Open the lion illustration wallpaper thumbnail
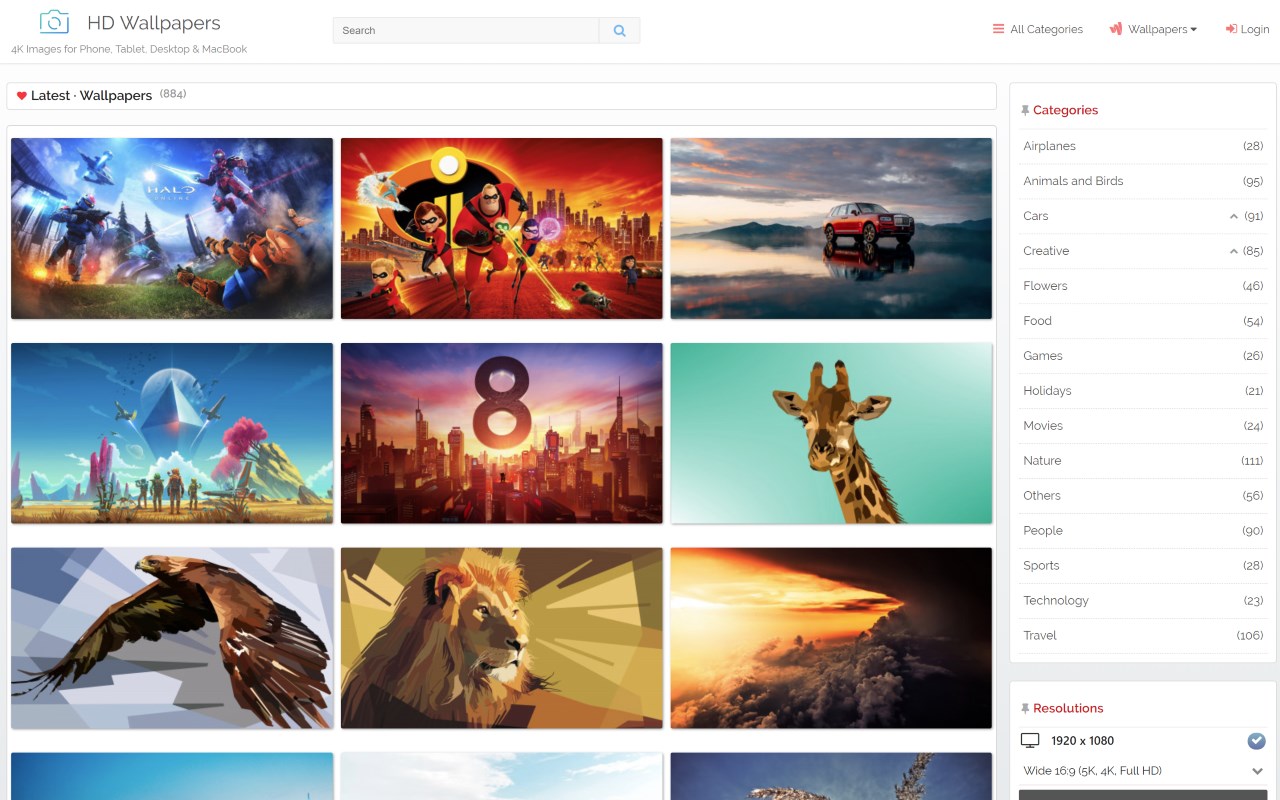The height and width of the screenshot is (800, 1280). point(502,638)
